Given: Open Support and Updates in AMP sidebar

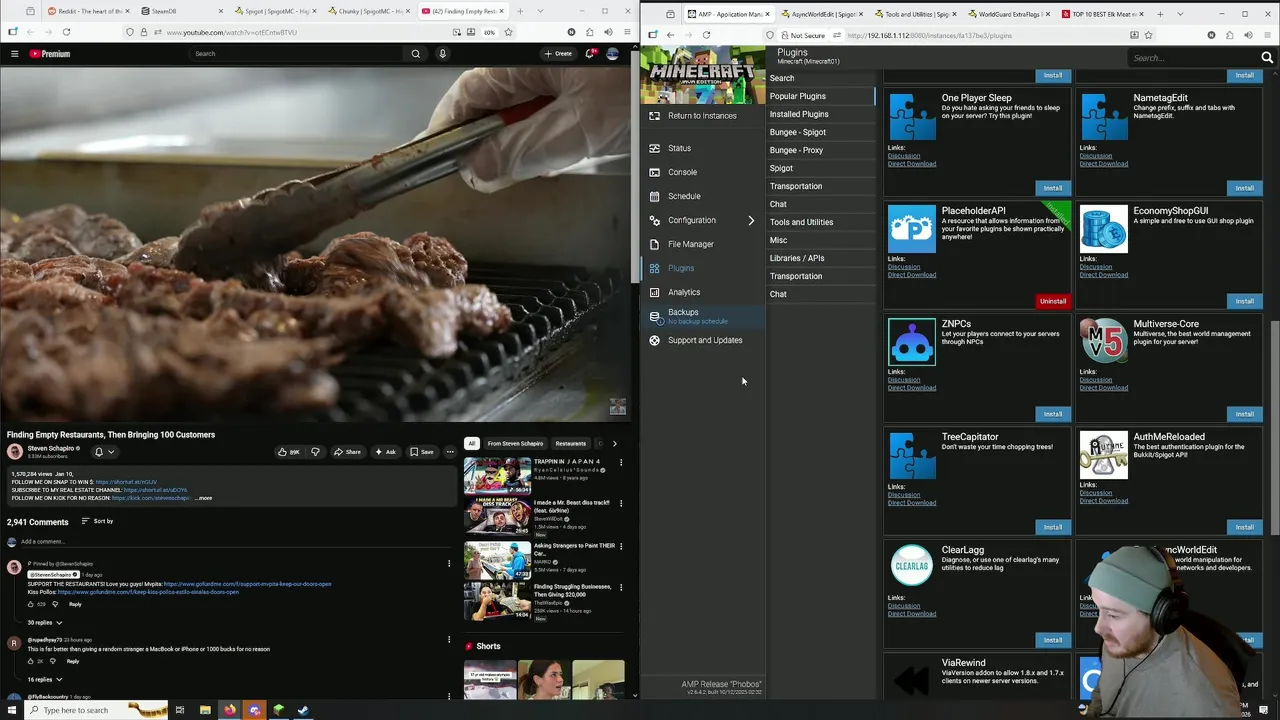Looking at the screenshot, I should [705, 340].
